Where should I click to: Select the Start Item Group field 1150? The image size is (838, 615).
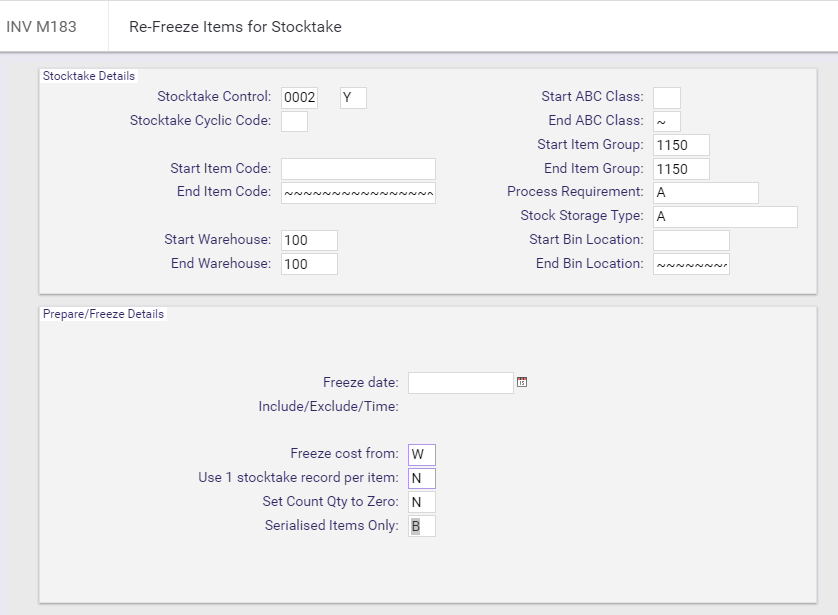681,145
